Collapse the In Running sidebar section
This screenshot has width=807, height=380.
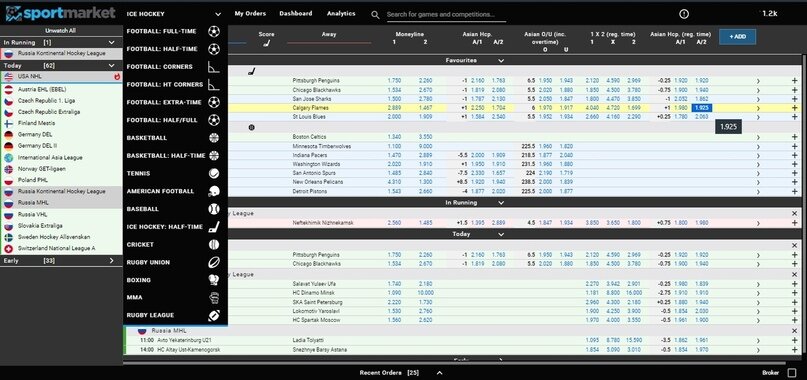(x=111, y=43)
